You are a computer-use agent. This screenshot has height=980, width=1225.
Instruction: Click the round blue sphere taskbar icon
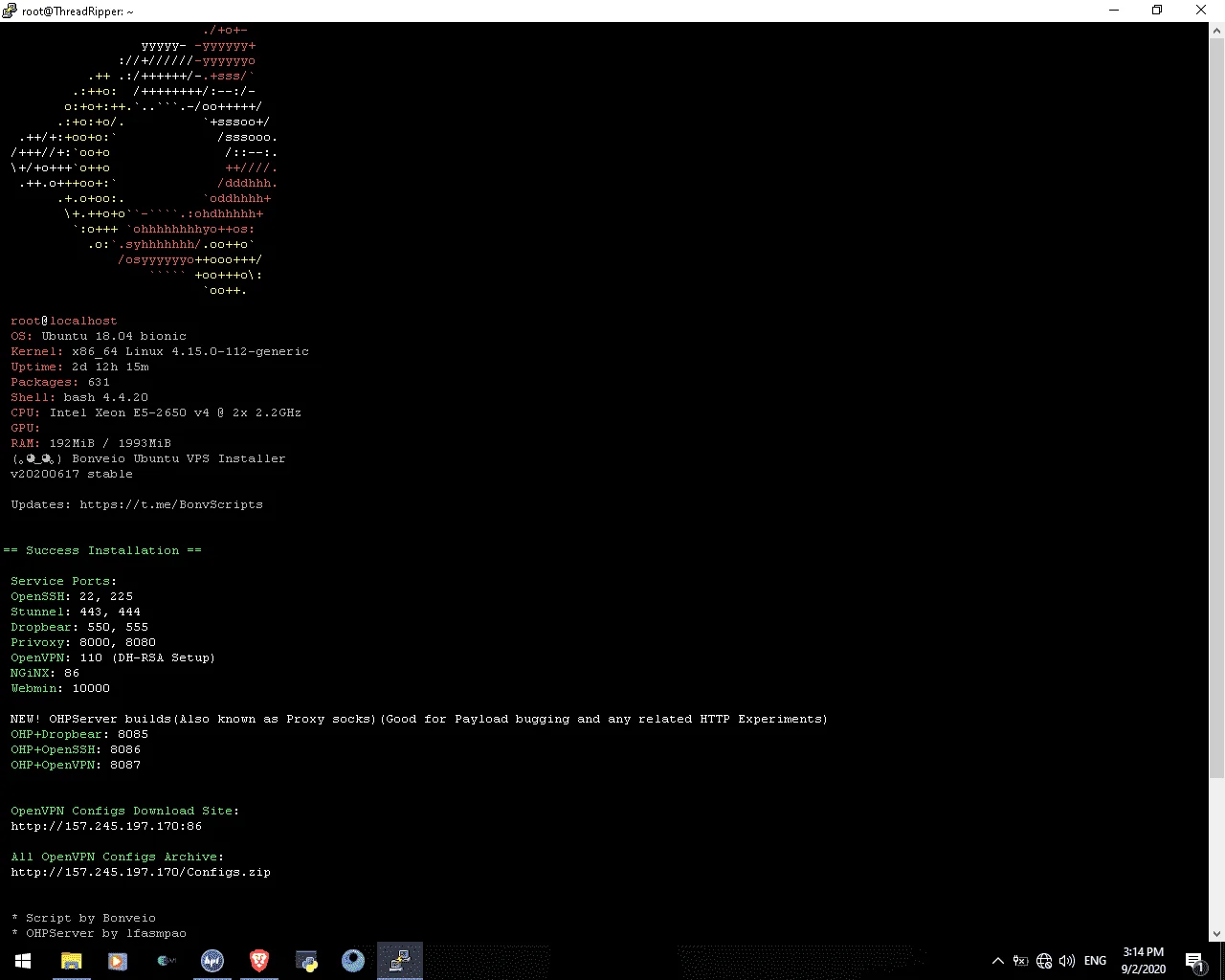[x=353, y=960]
